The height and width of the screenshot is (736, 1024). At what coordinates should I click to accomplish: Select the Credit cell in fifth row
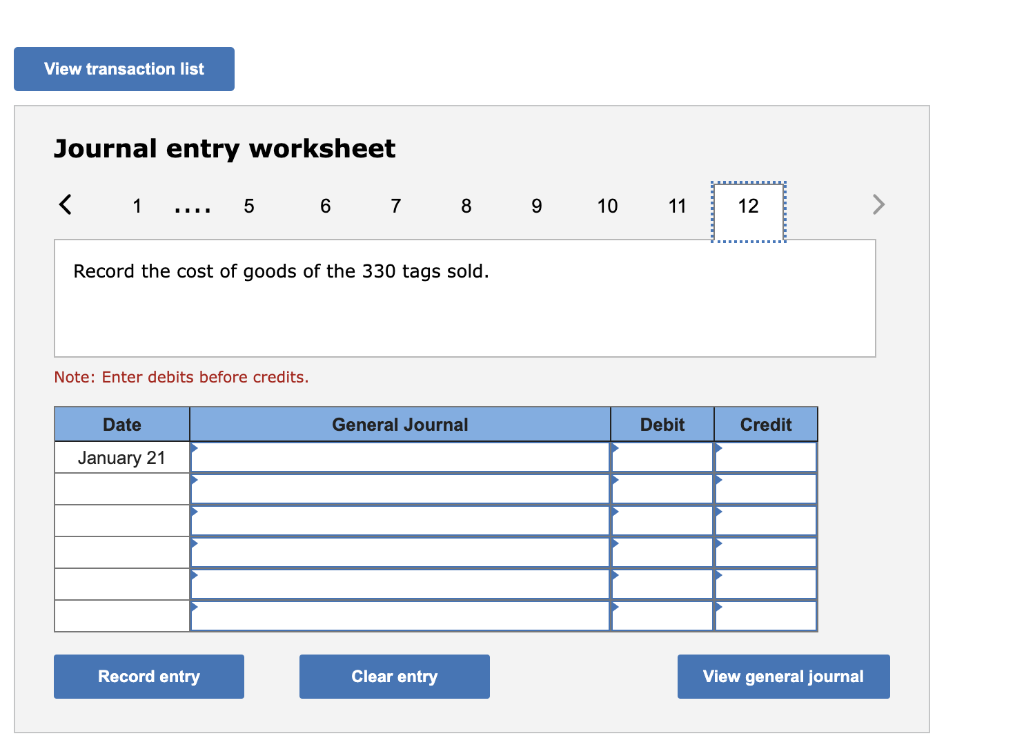765,584
